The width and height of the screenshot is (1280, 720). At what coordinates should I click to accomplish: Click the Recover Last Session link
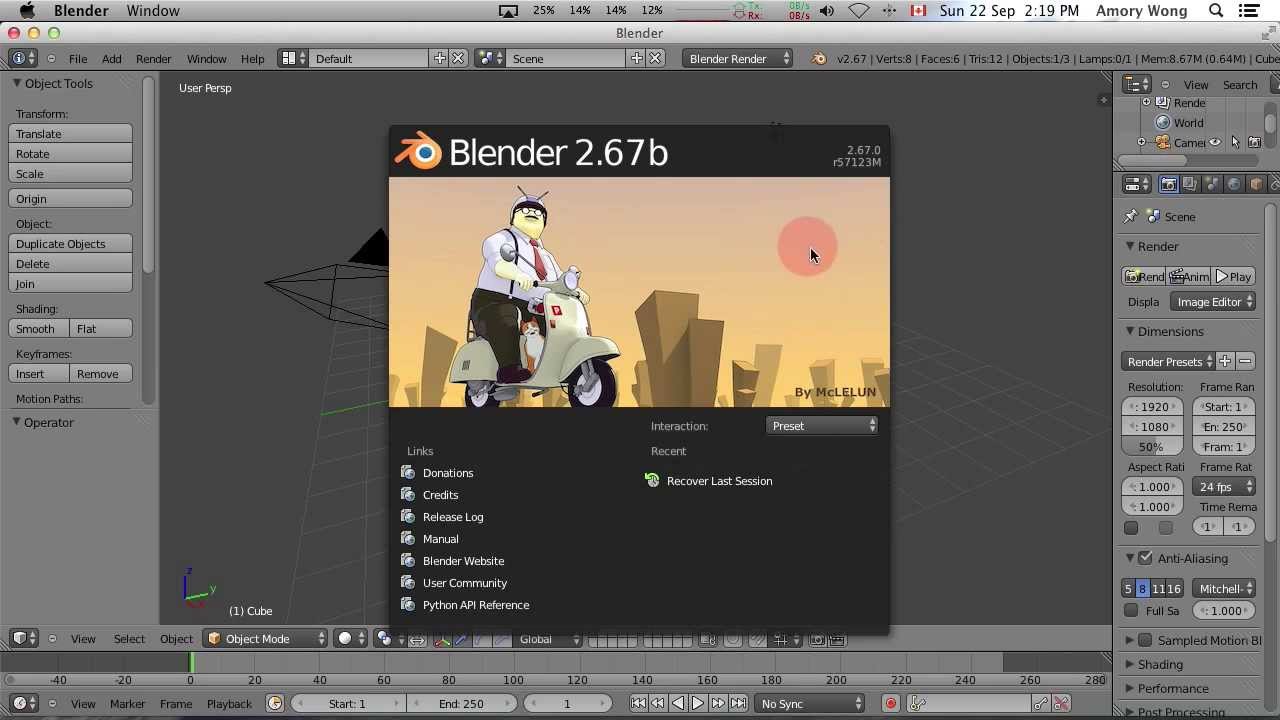pyautogui.click(x=719, y=481)
